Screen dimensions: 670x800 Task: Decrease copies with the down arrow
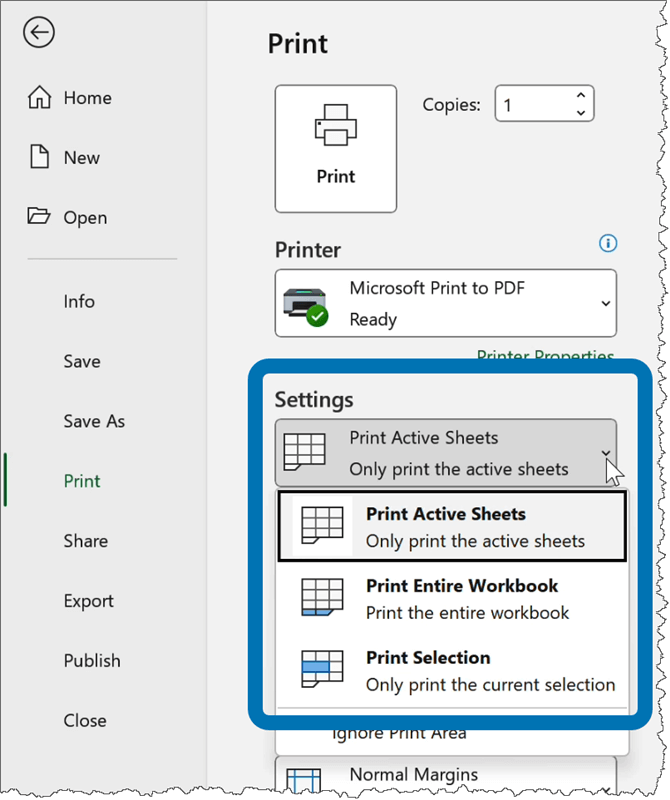click(581, 113)
